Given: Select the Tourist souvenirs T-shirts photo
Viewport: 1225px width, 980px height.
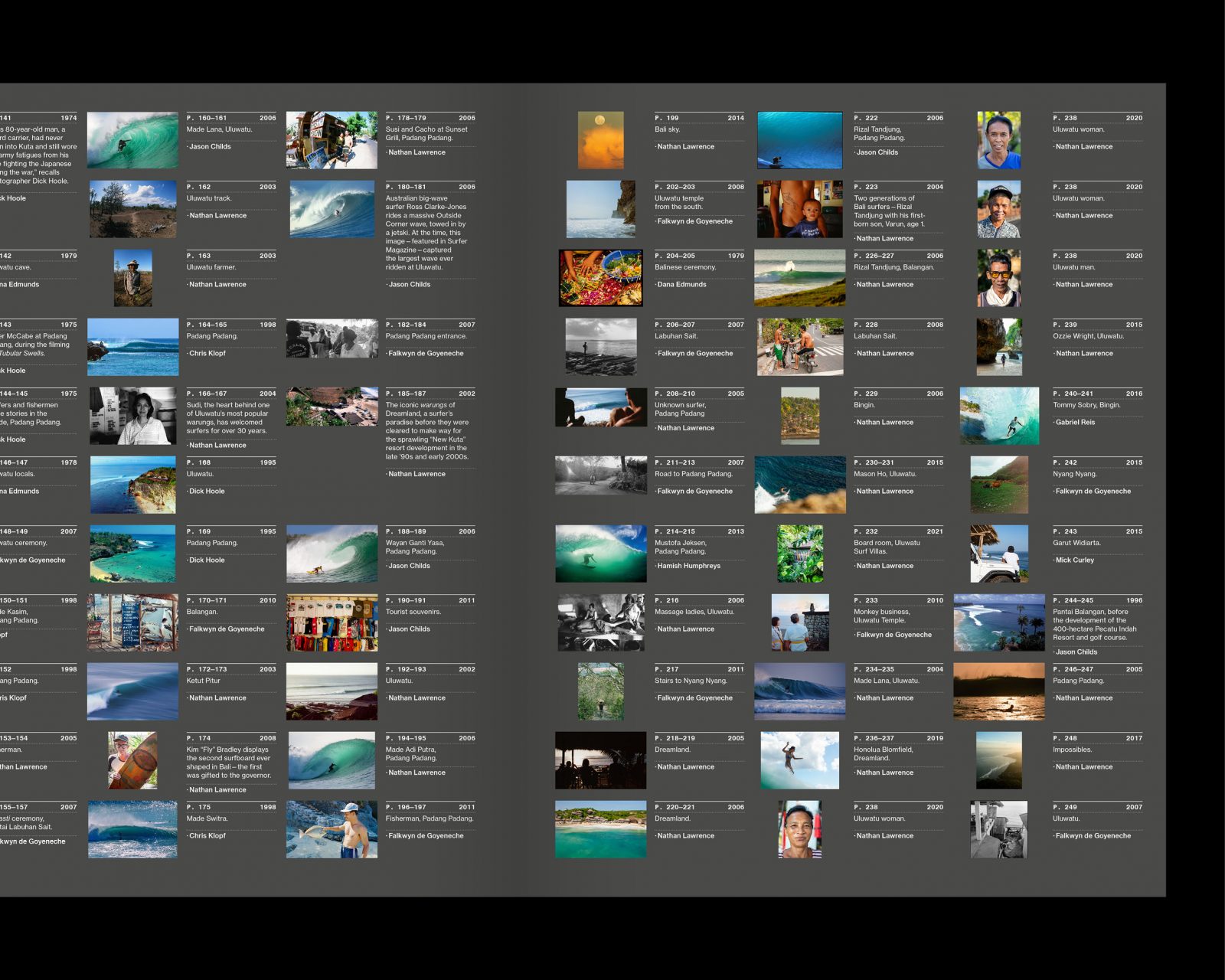Looking at the screenshot, I should click(332, 622).
